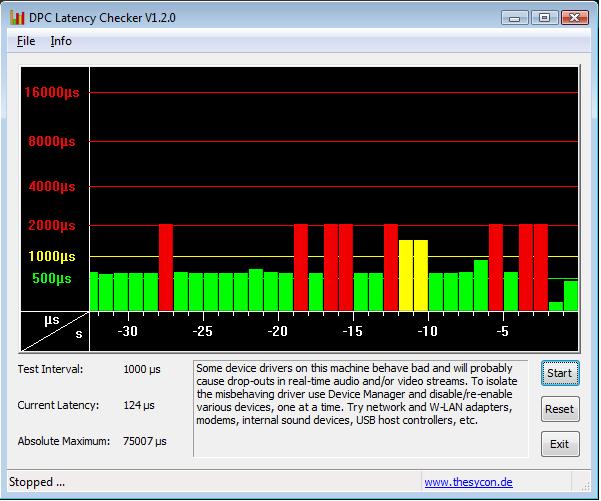Click the 2000µs axis label
Screen dimensions: 601x501
[52, 225]
